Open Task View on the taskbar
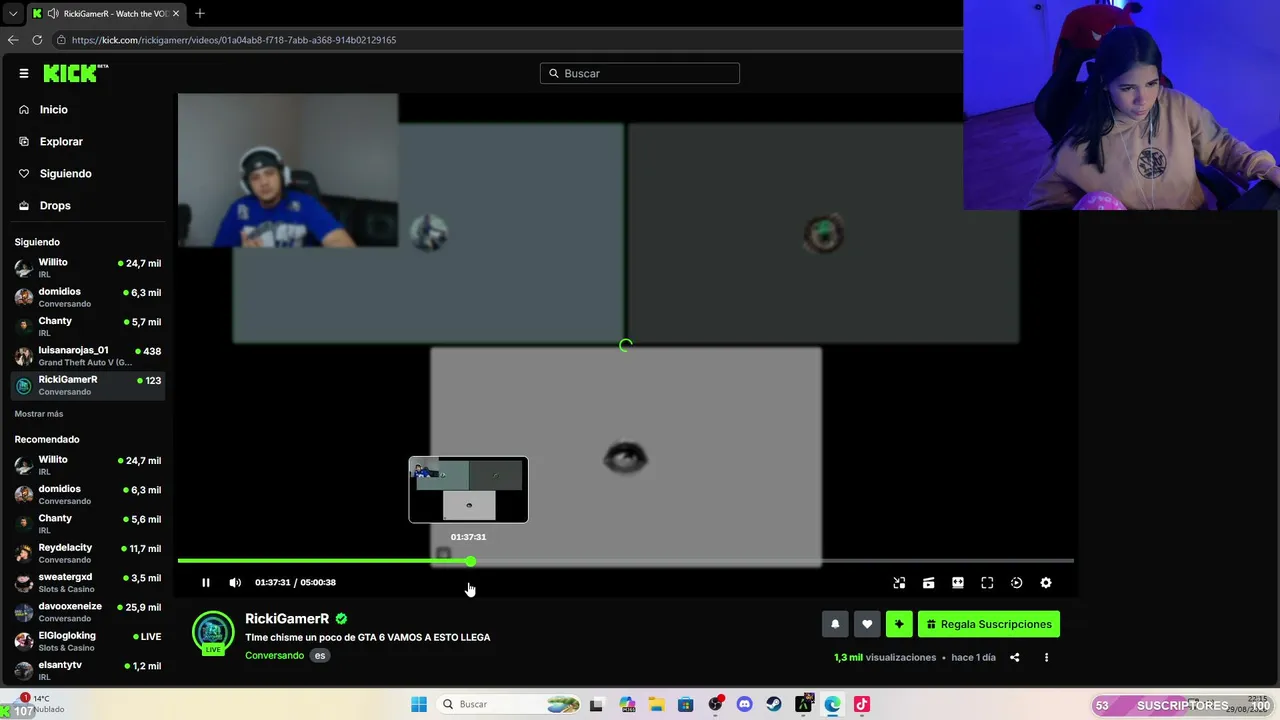Viewport: 1280px width, 720px height. point(597,705)
